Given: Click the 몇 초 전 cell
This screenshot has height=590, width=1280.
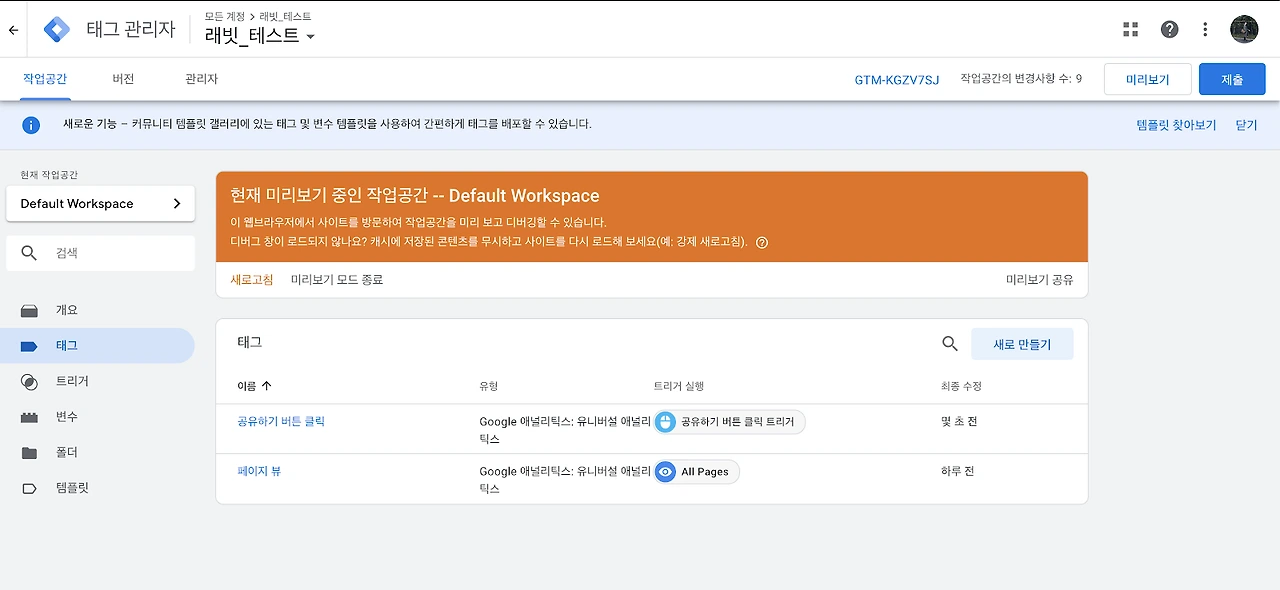Looking at the screenshot, I should 959,422.
